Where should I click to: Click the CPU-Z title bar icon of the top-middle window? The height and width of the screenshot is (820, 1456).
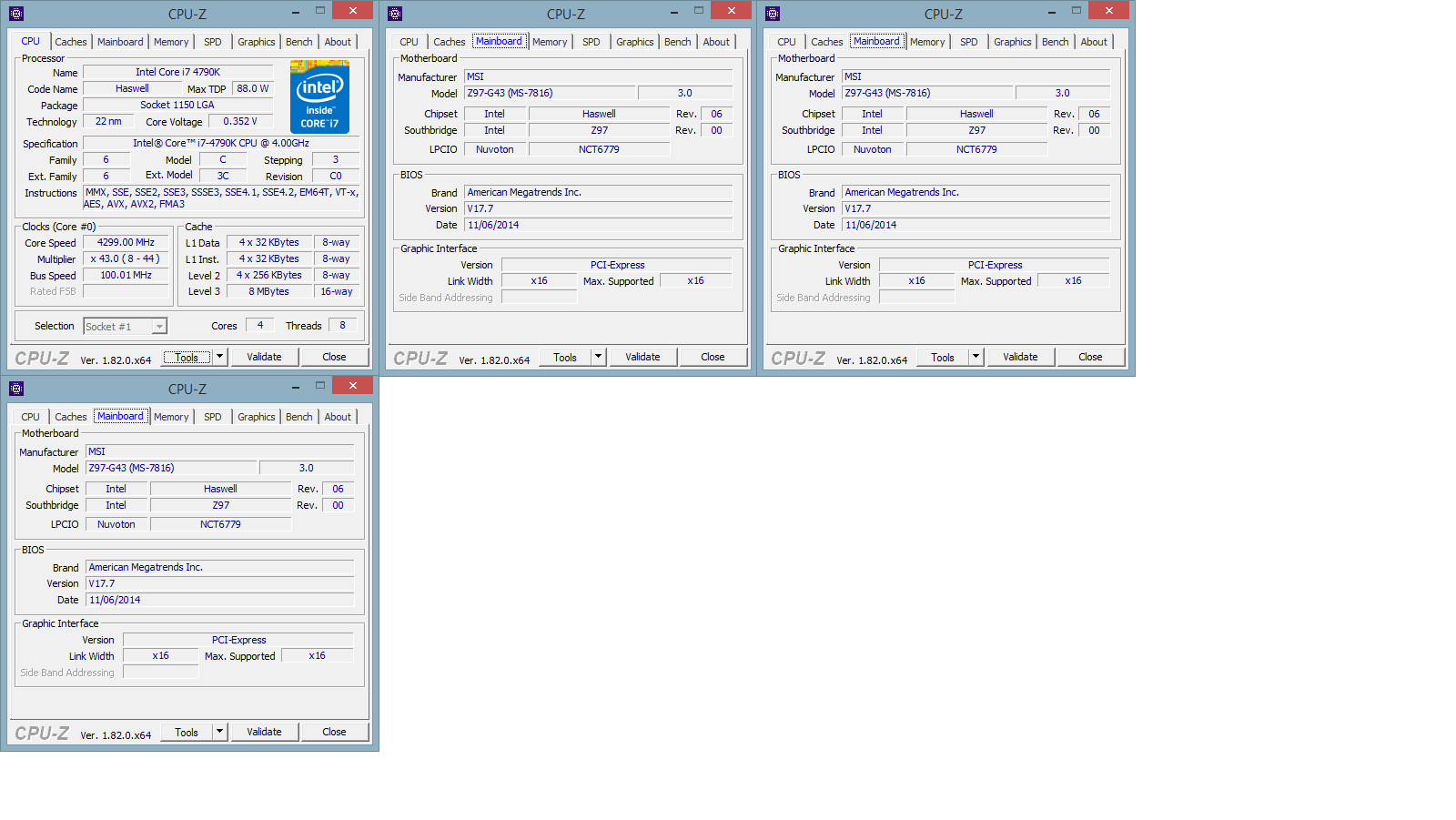point(395,14)
